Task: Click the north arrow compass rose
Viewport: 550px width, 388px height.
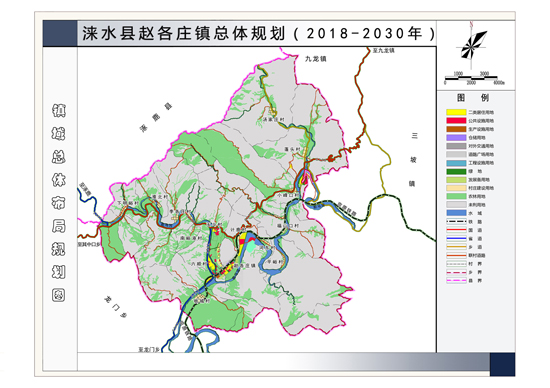Action: pos(472,45)
